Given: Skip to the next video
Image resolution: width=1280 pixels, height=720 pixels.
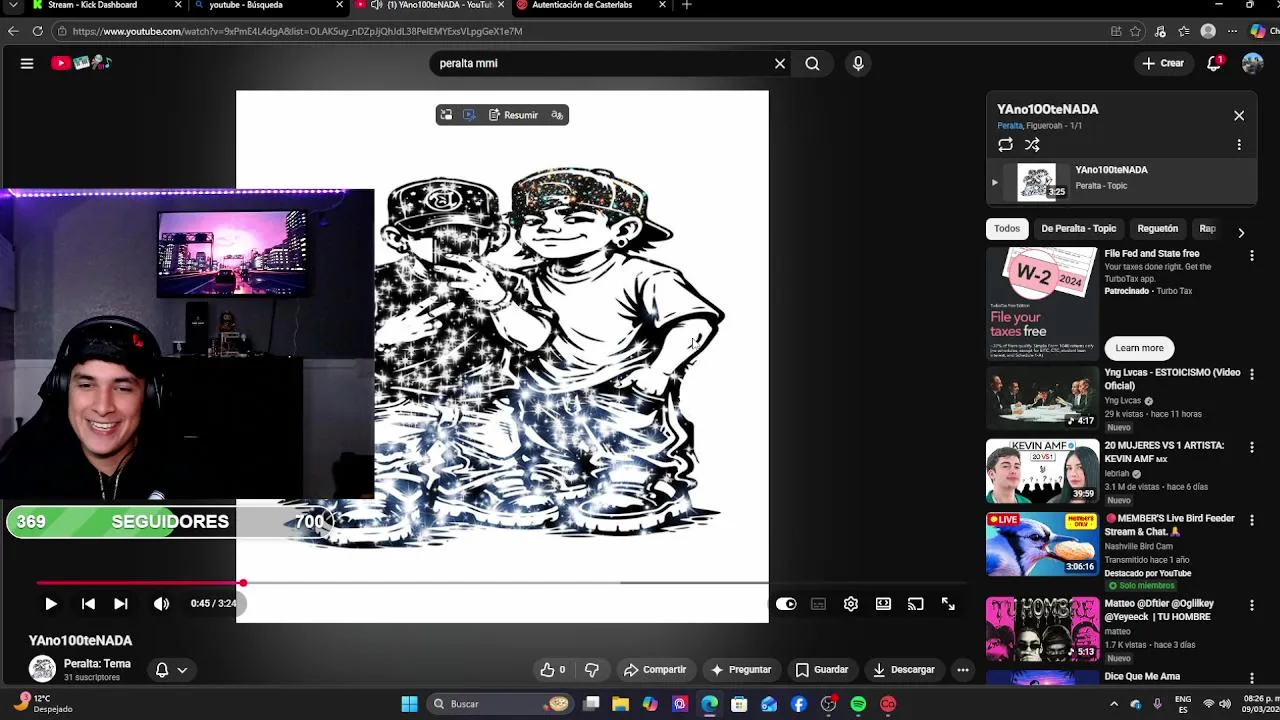Looking at the screenshot, I should pyautogui.click(x=120, y=604).
